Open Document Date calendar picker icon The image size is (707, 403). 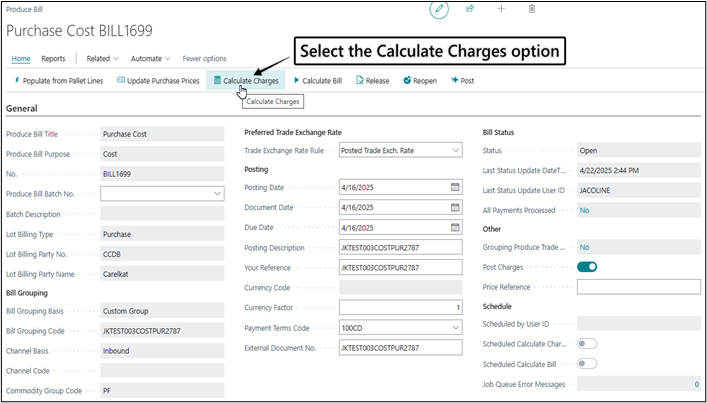pyautogui.click(x=455, y=207)
